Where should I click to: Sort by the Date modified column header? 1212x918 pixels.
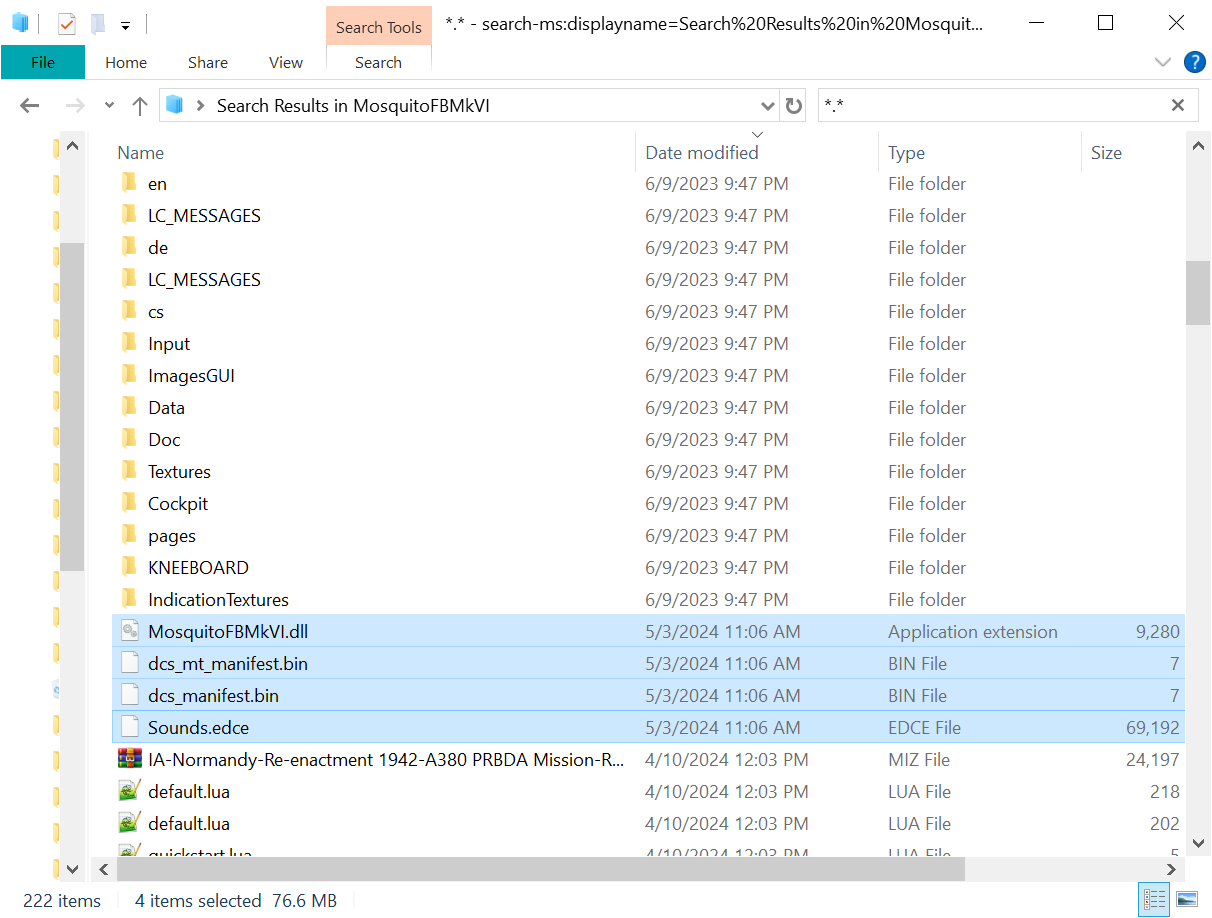(702, 153)
